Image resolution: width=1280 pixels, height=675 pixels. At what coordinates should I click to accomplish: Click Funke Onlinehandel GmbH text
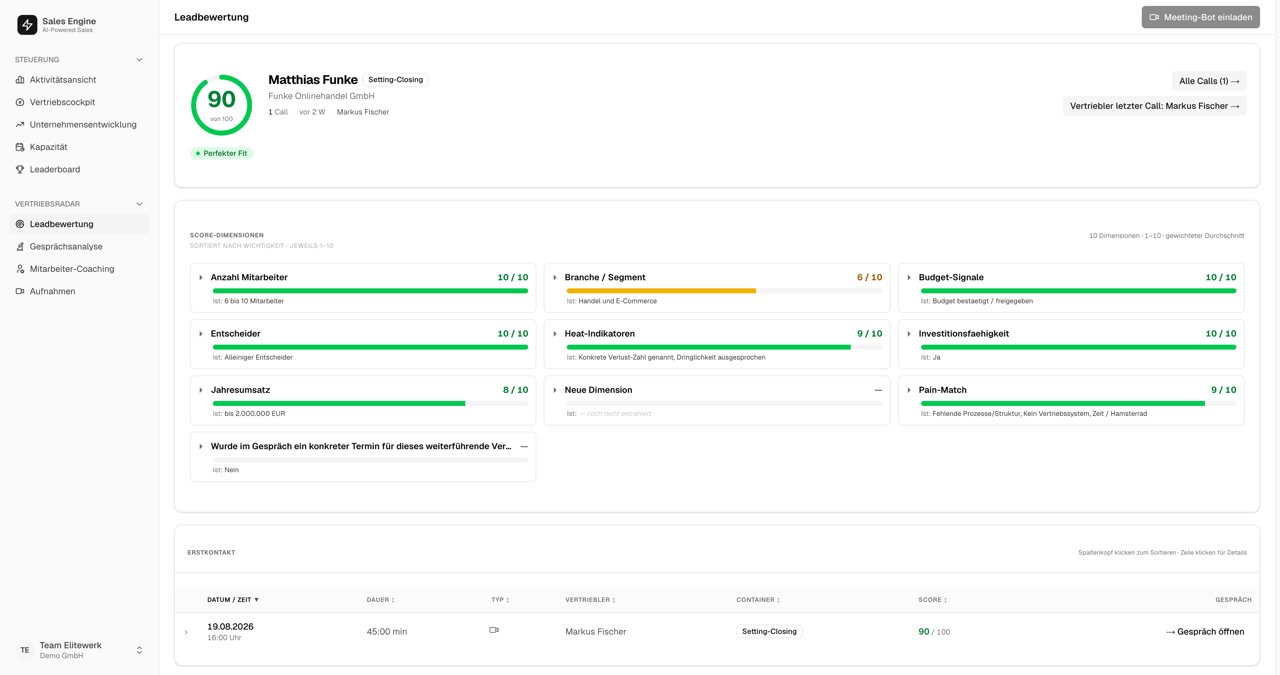(321, 96)
